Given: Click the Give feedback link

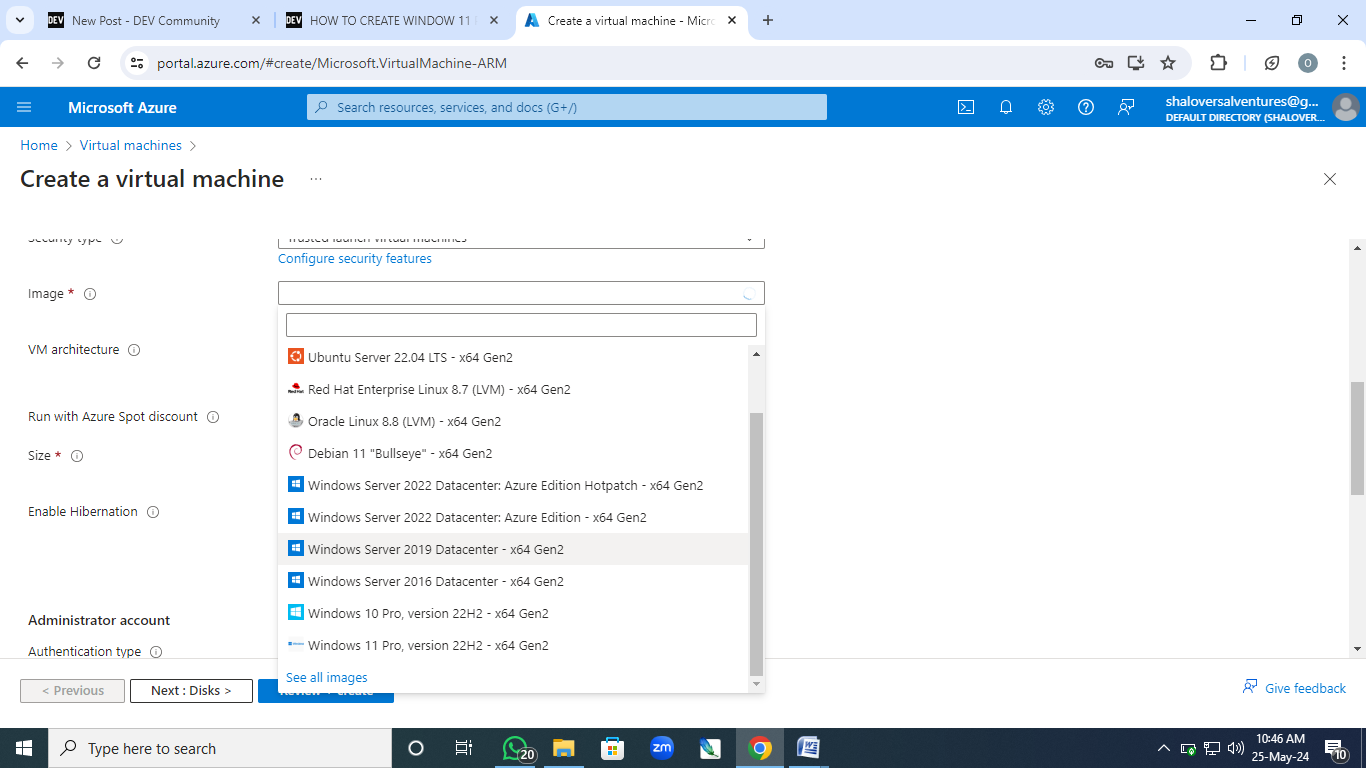Looking at the screenshot, I should point(1294,688).
